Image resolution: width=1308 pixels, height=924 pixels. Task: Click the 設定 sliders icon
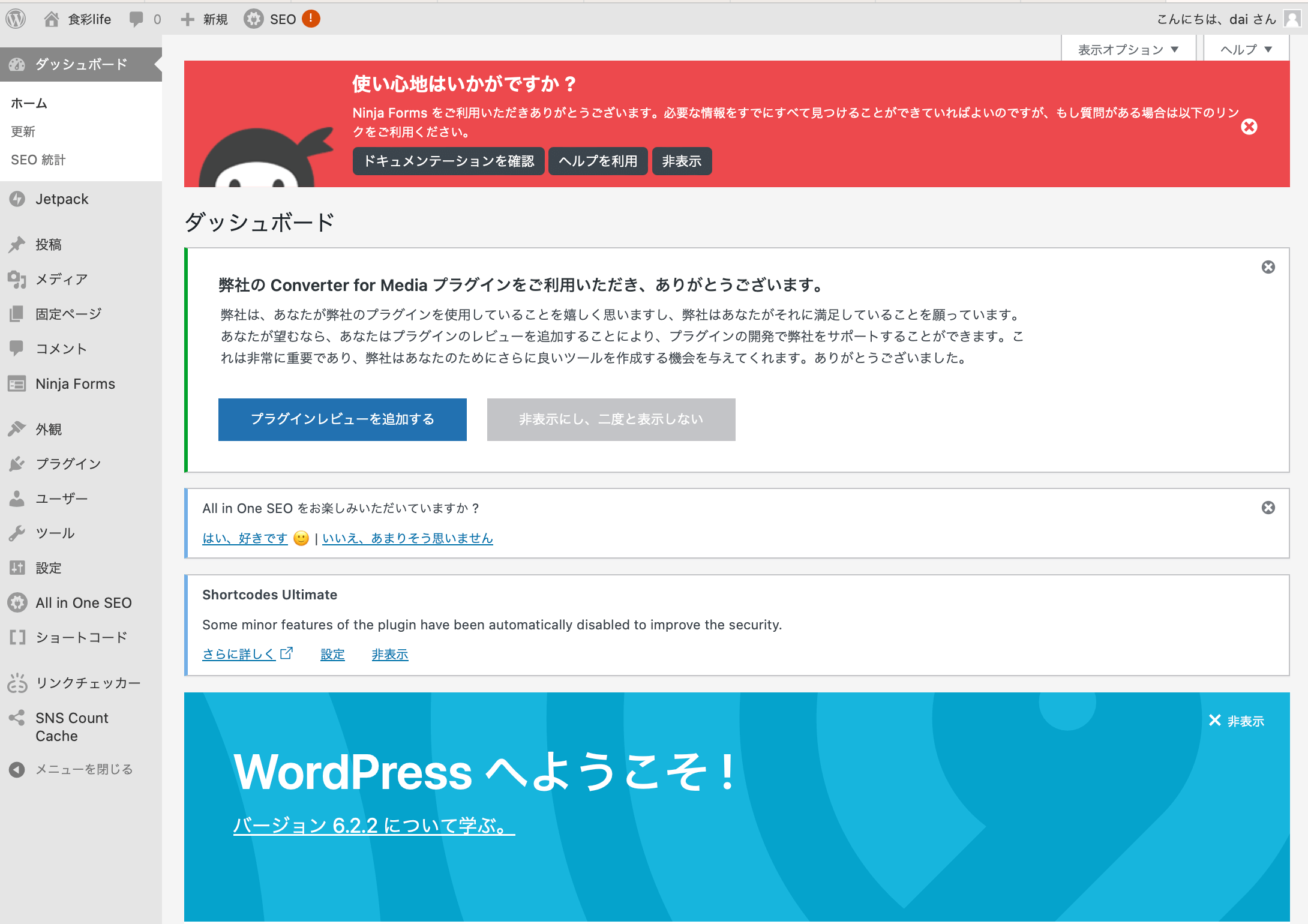click(x=17, y=568)
